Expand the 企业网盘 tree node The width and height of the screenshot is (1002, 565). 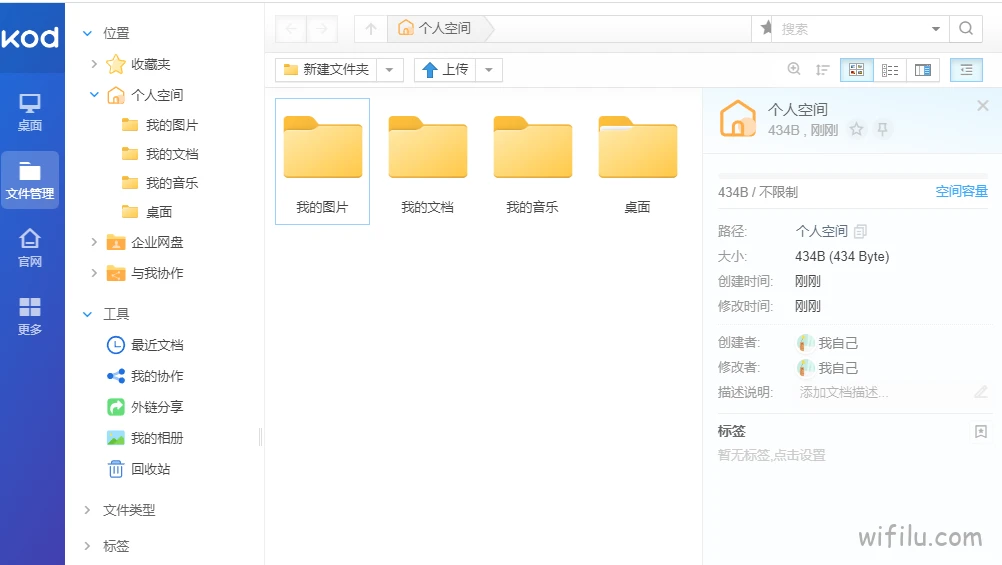(x=94, y=242)
